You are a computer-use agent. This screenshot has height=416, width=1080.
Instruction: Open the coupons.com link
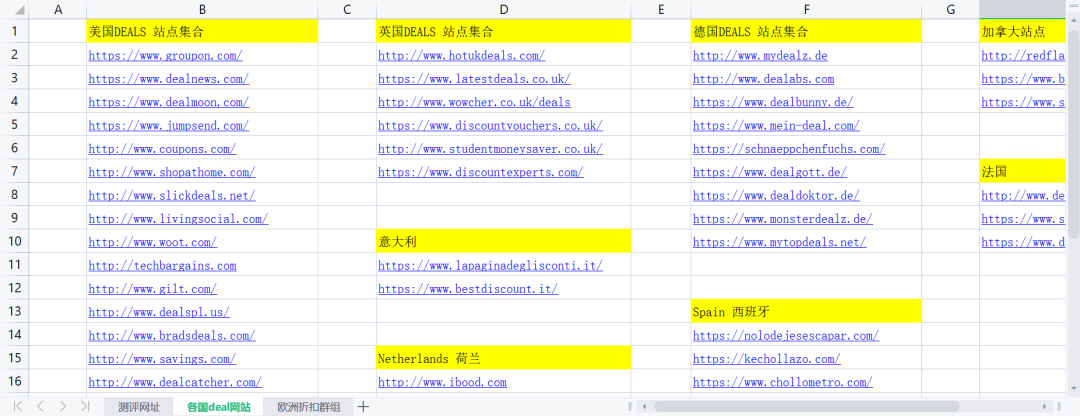point(163,149)
